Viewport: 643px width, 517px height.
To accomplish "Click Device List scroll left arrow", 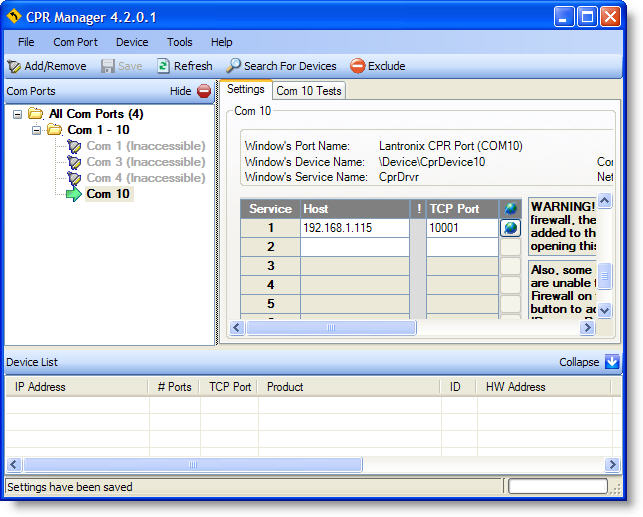I will tap(14, 464).
